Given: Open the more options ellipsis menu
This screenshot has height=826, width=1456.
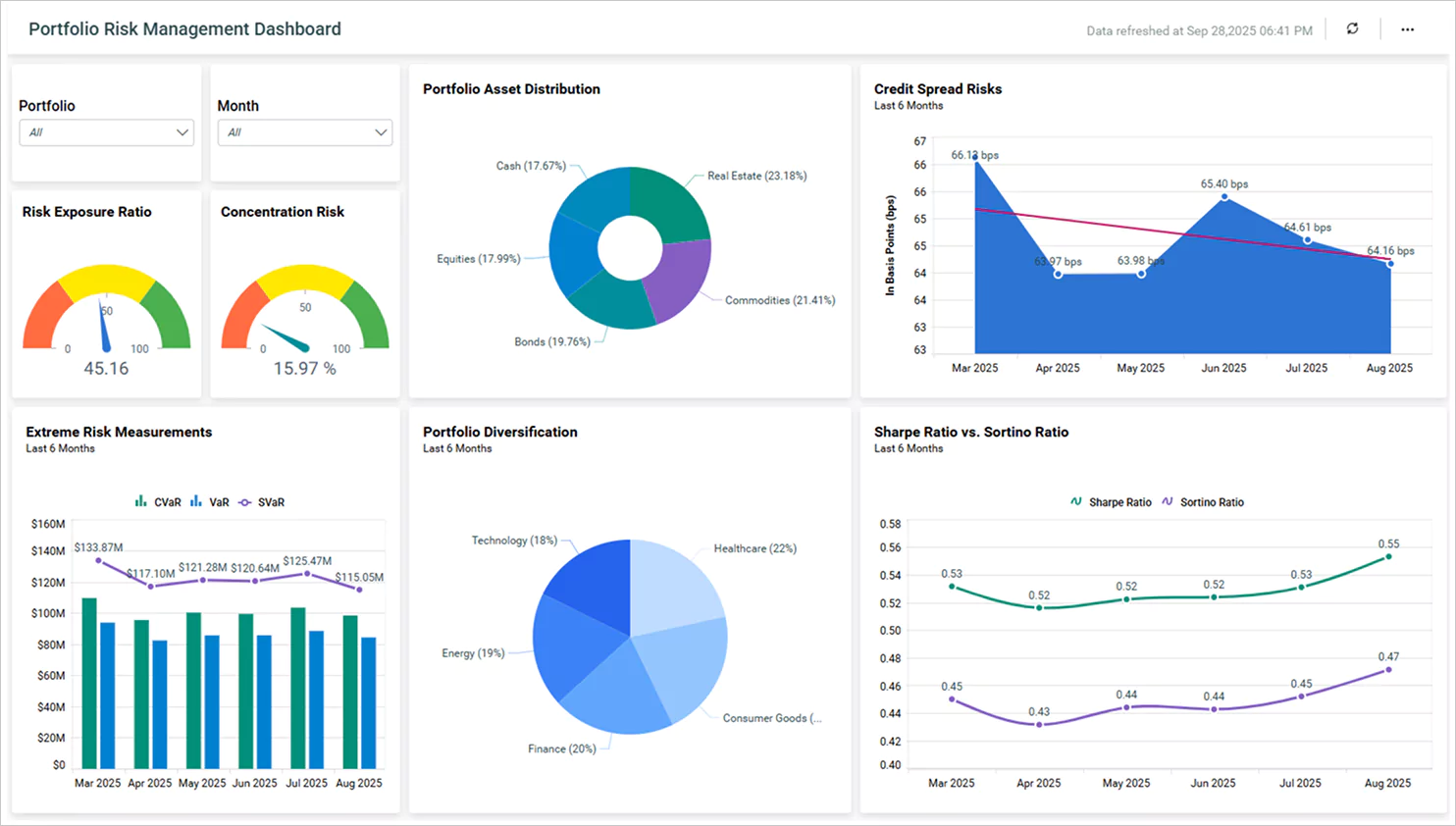Looking at the screenshot, I should 1407,28.
